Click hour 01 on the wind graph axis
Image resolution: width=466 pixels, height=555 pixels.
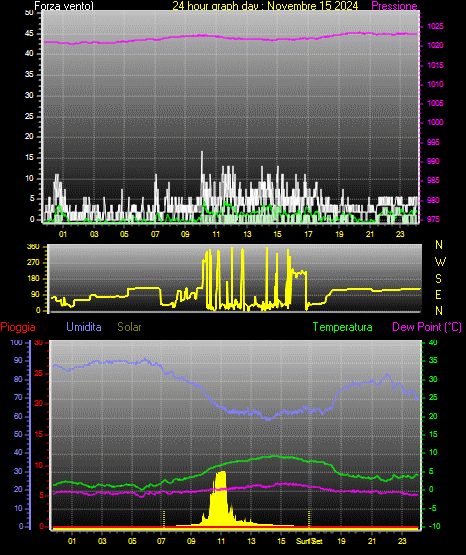(63, 234)
